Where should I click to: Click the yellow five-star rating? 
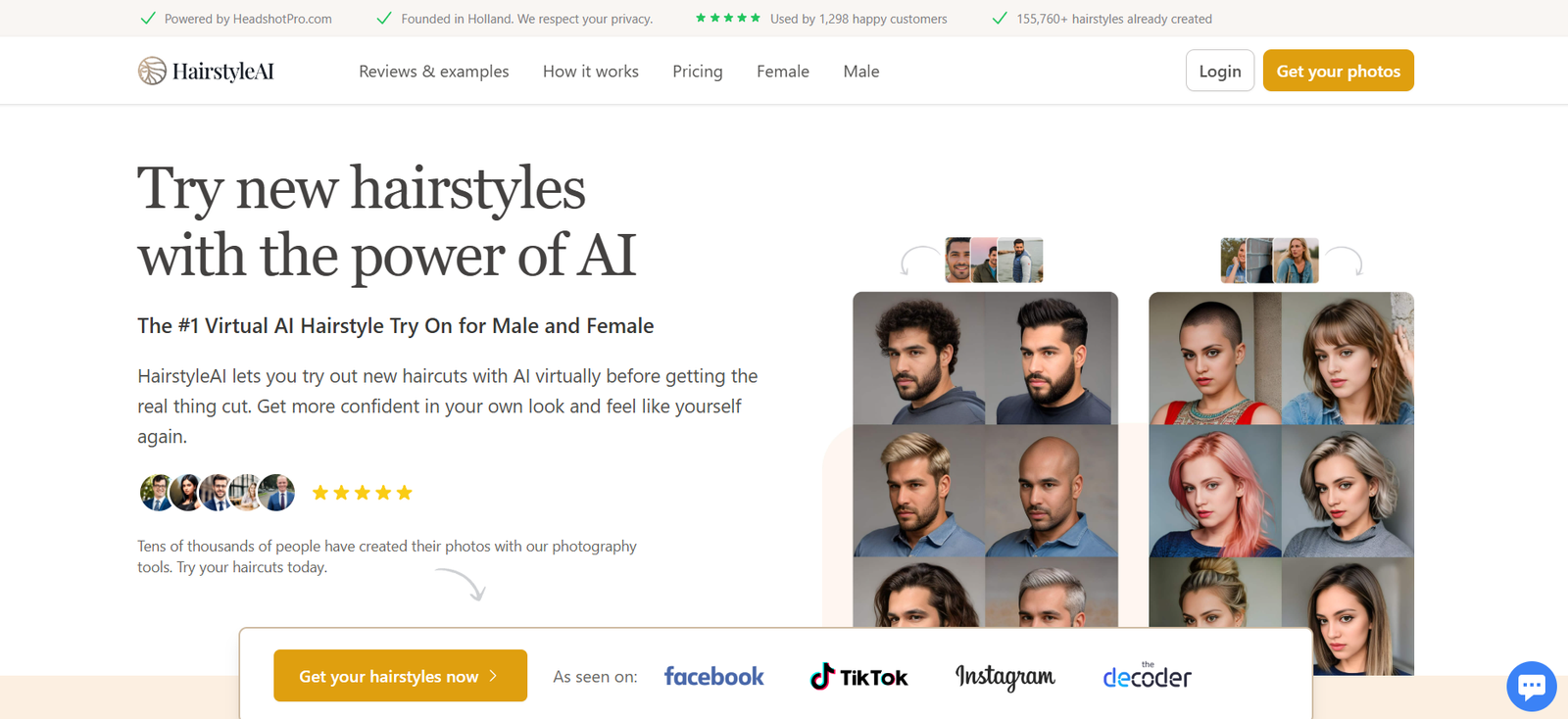pyautogui.click(x=363, y=493)
